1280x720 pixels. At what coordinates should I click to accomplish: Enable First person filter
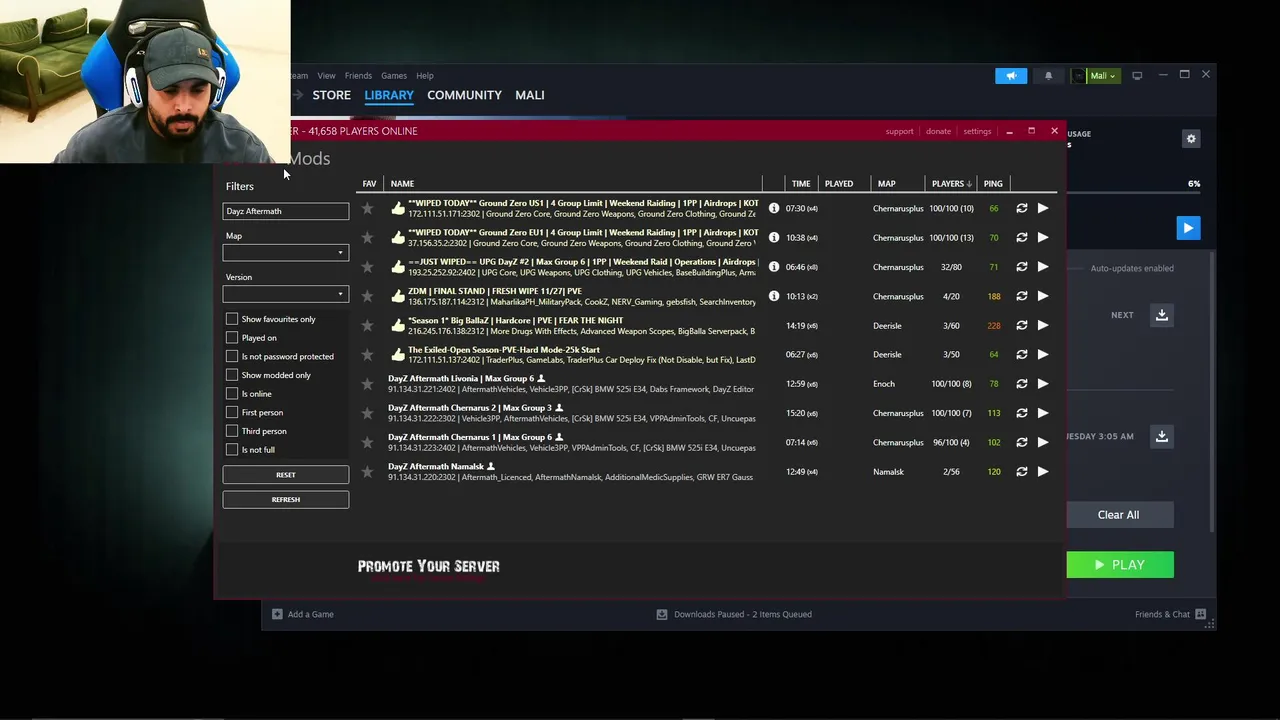point(232,412)
